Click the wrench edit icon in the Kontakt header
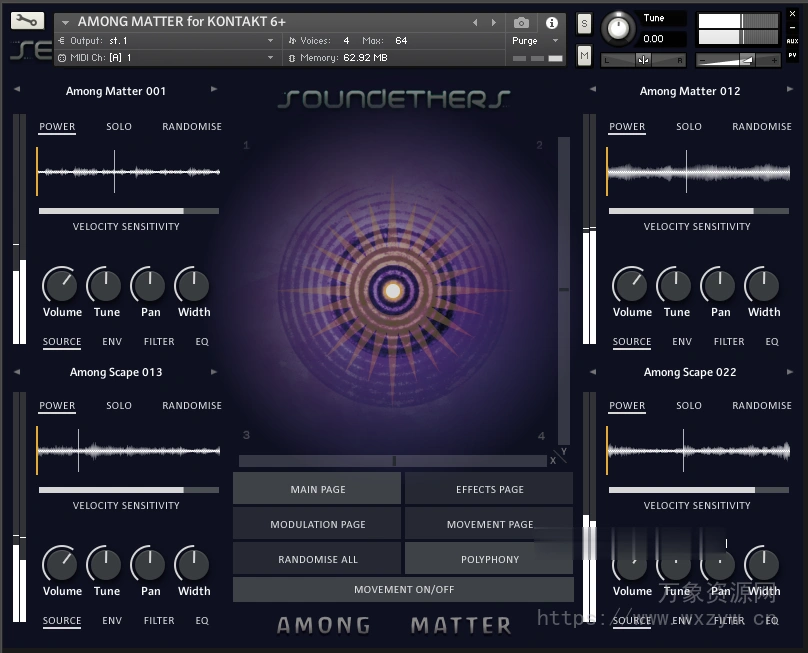Image resolution: width=808 pixels, height=653 pixels. [27, 21]
